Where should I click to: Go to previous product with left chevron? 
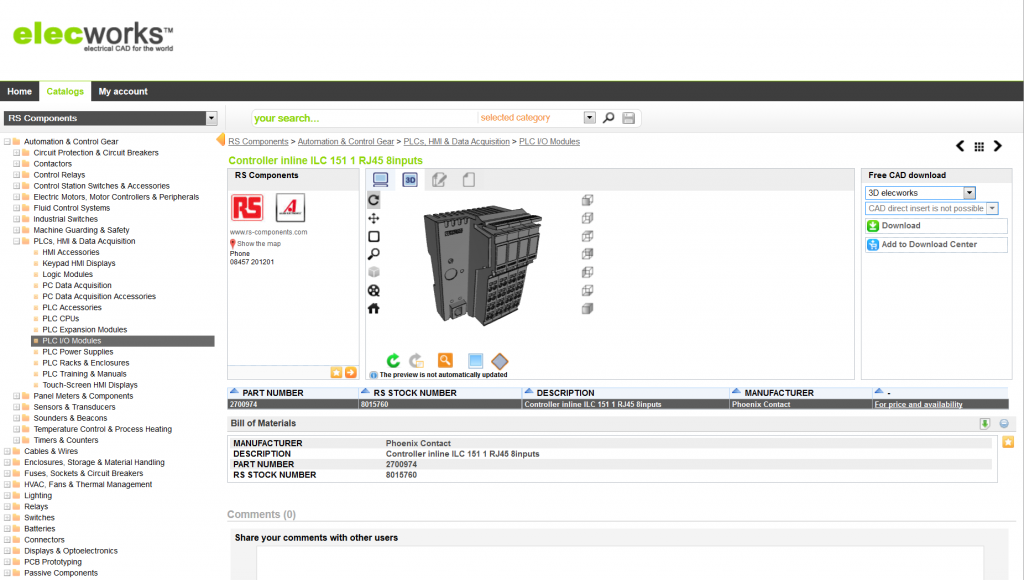(960, 146)
